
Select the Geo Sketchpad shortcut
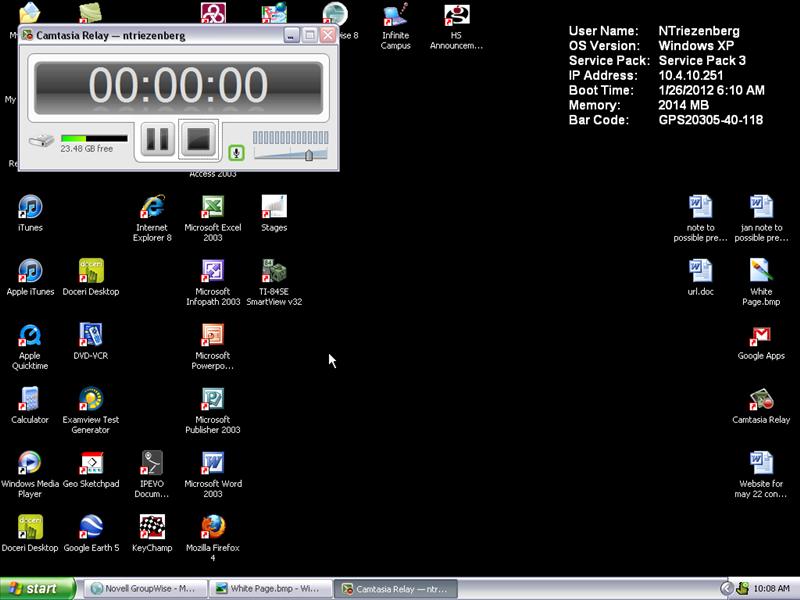click(91, 470)
